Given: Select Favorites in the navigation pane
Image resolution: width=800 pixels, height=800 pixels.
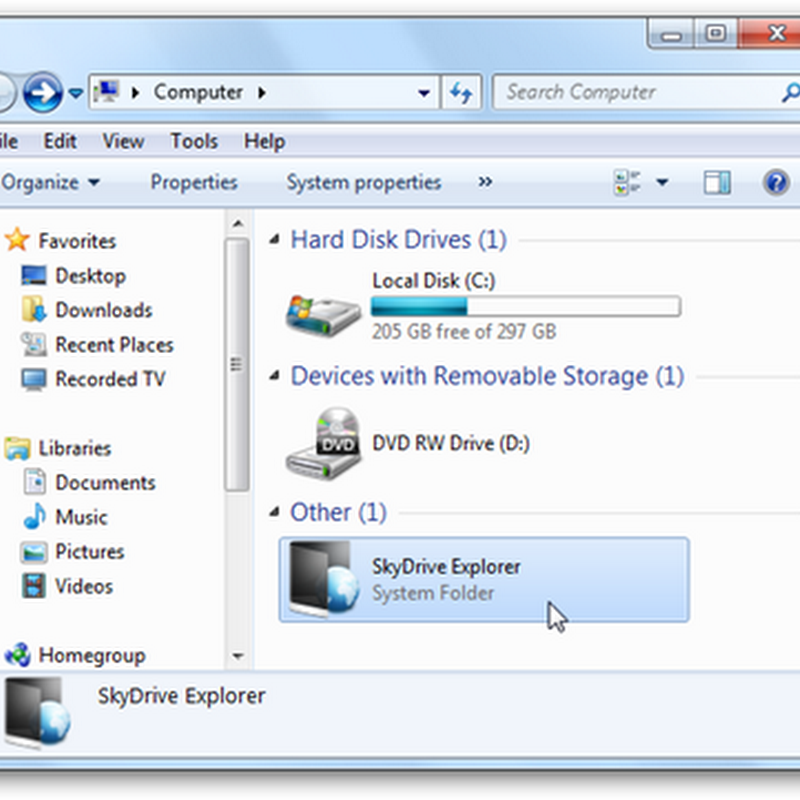Looking at the screenshot, I should click(77, 241).
